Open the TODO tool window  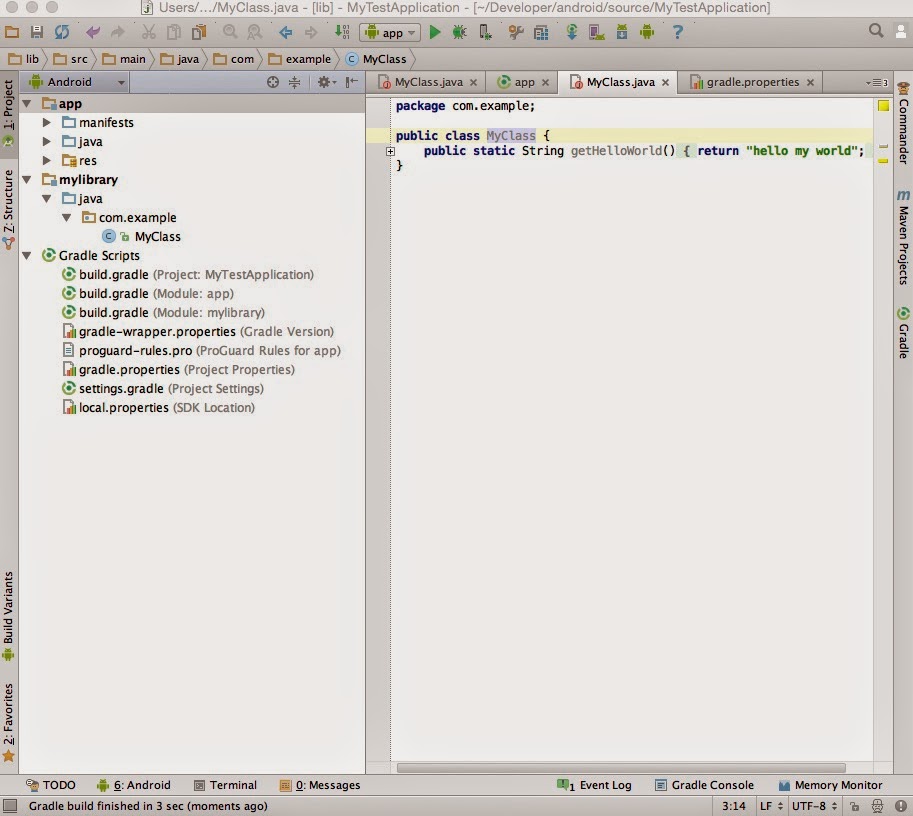click(x=51, y=785)
